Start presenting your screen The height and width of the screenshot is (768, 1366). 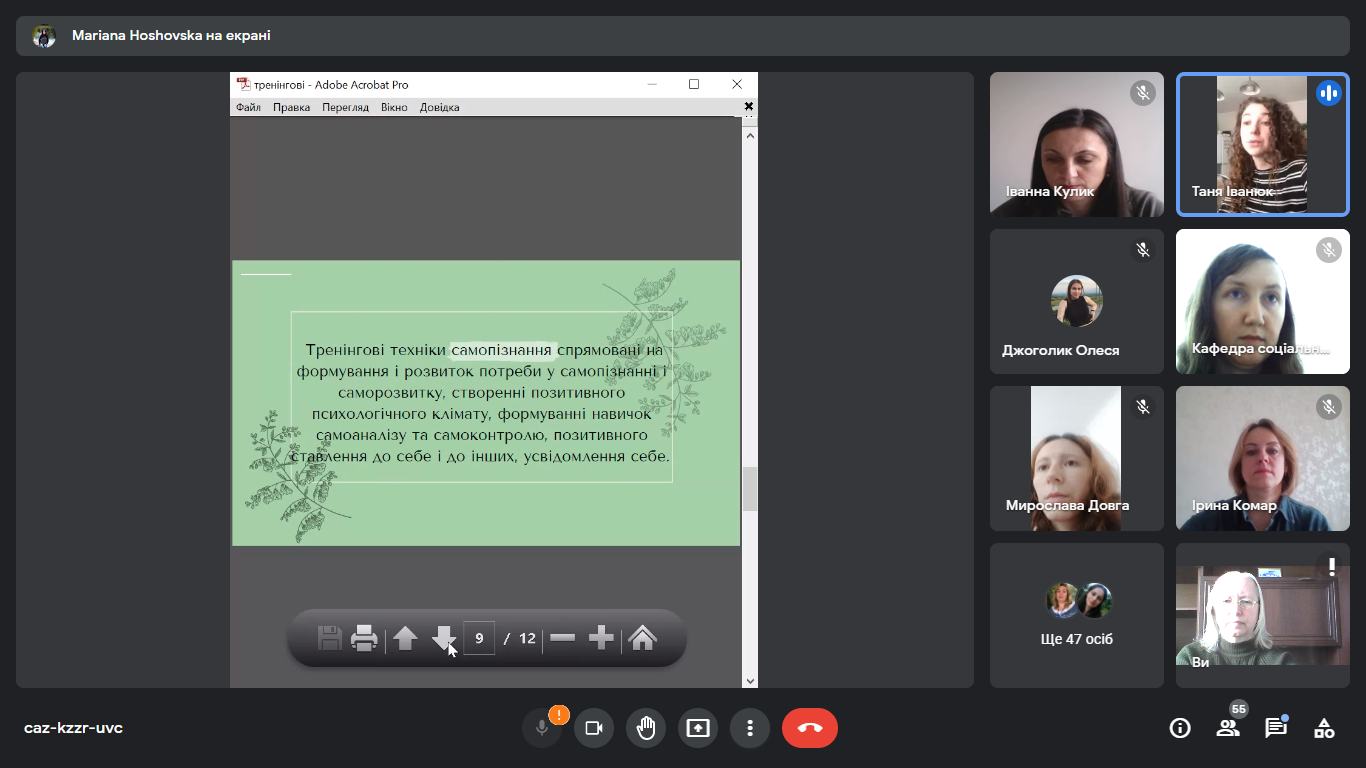698,728
